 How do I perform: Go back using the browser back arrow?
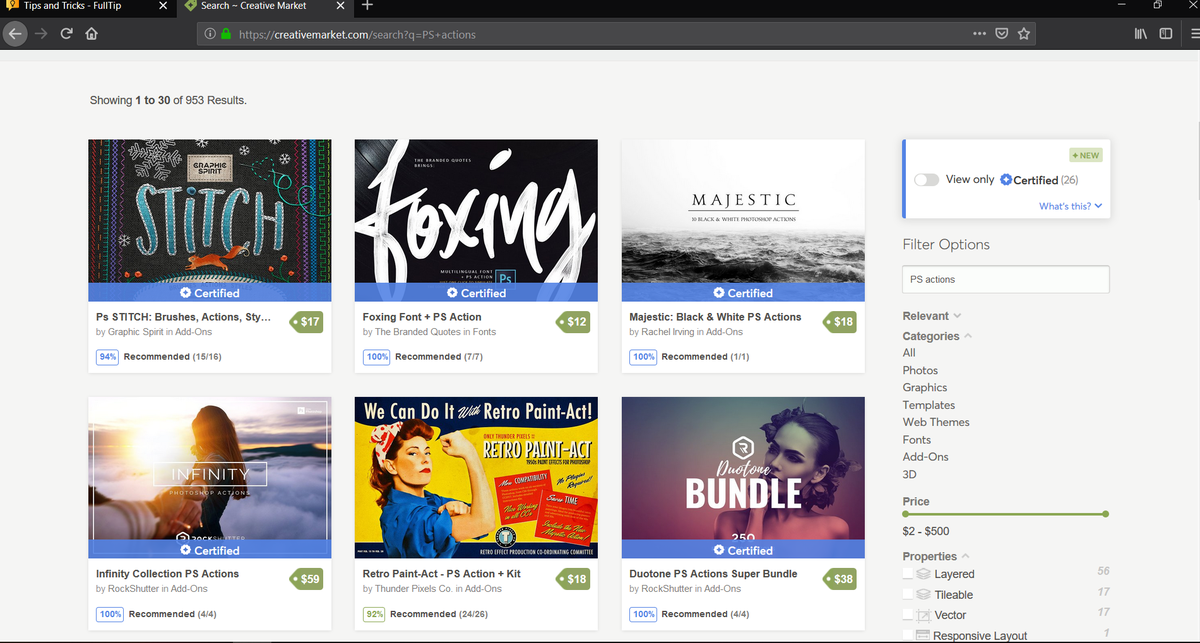pos(14,34)
